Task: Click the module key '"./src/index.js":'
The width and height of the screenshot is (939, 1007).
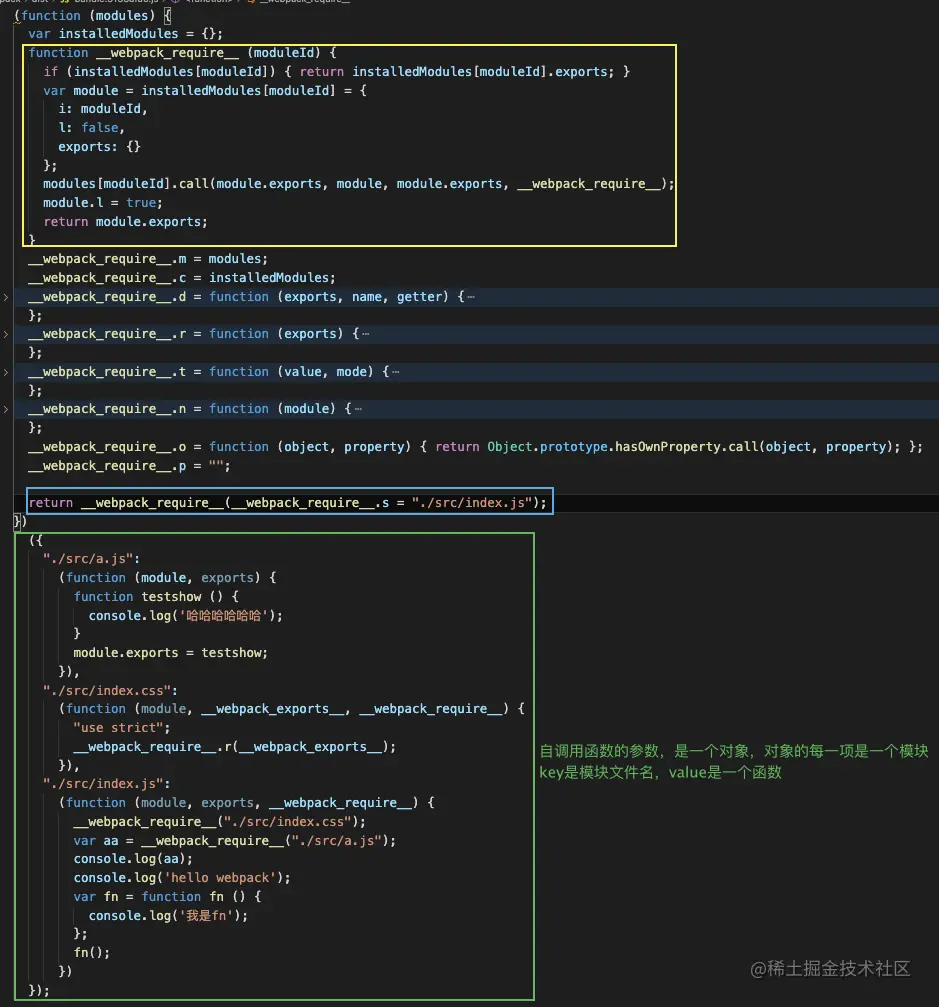Action: [106, 784]
